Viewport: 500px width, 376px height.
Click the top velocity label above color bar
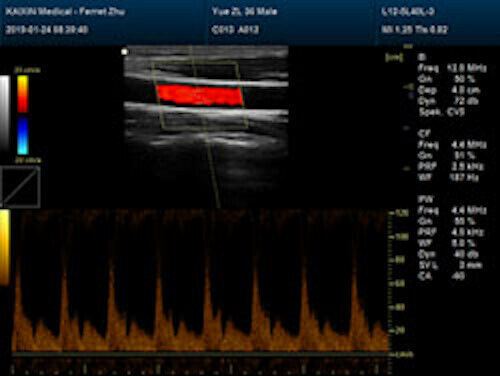(28, 70)
